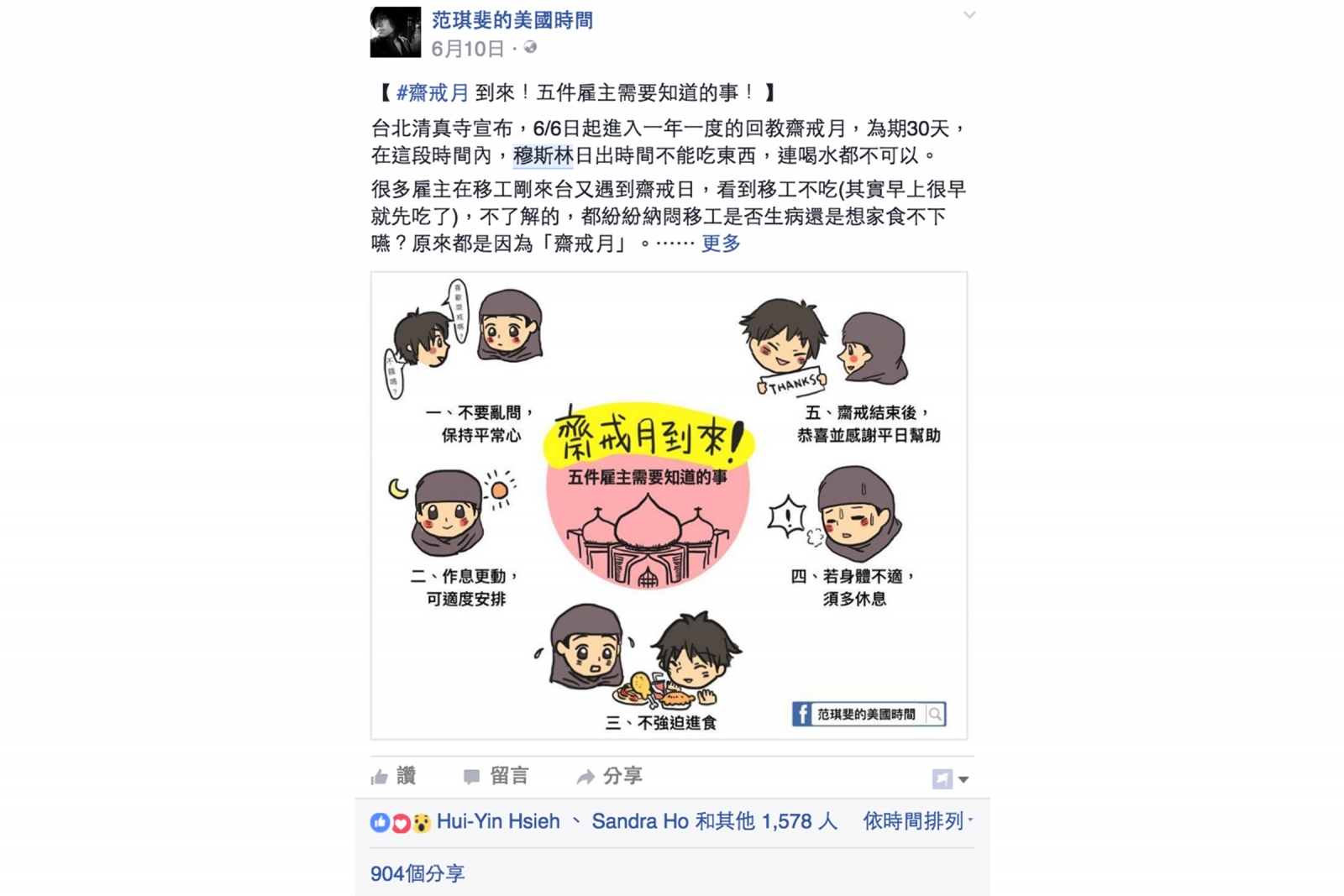Click the 留言 comment bubble icon
Image resolution: width=1344 pixels, height=896 pixels.
click(471, 777)
